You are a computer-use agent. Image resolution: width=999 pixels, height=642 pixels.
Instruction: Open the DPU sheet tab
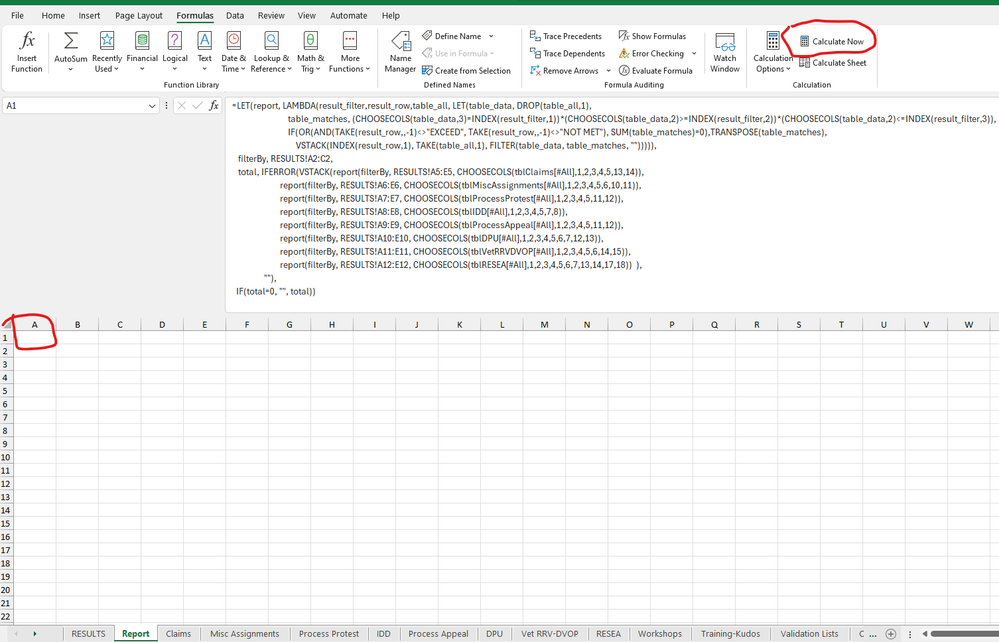(x=494, y=634)
